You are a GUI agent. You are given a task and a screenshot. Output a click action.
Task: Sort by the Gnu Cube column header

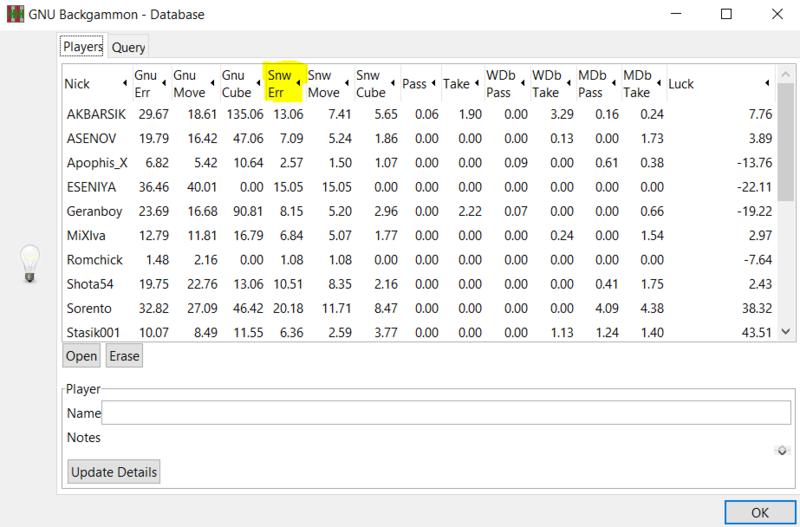(x=241, y=84)
